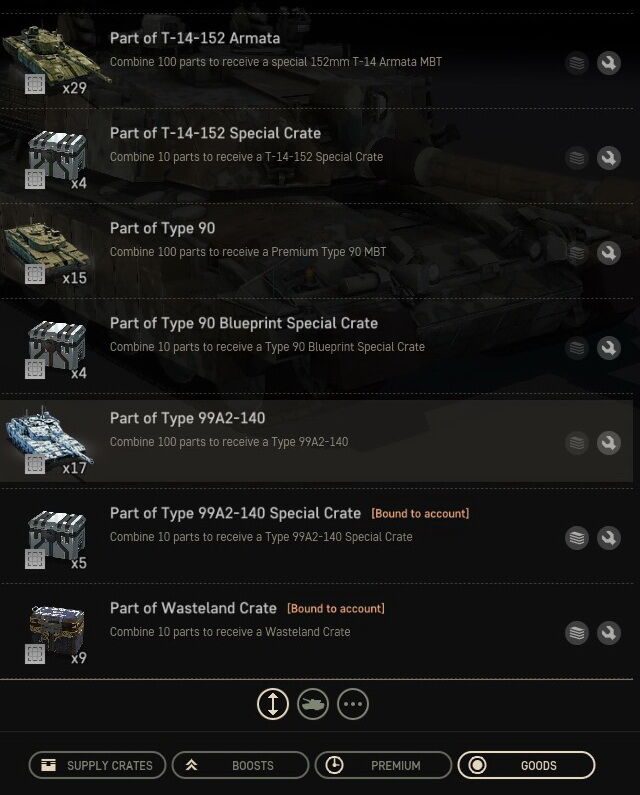This screenshot has height=795, width=640.
Task: Go to the Premium tab
Action: (383, 765)
